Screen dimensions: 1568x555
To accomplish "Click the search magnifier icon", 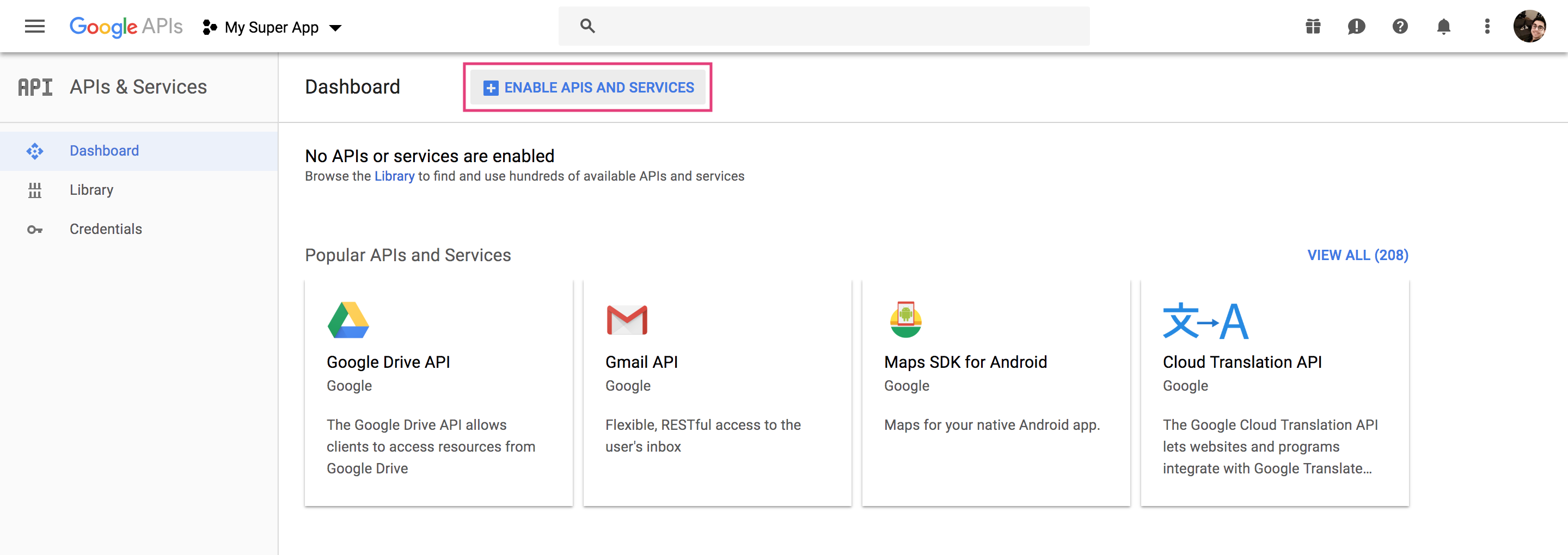I will coord(587,26).
